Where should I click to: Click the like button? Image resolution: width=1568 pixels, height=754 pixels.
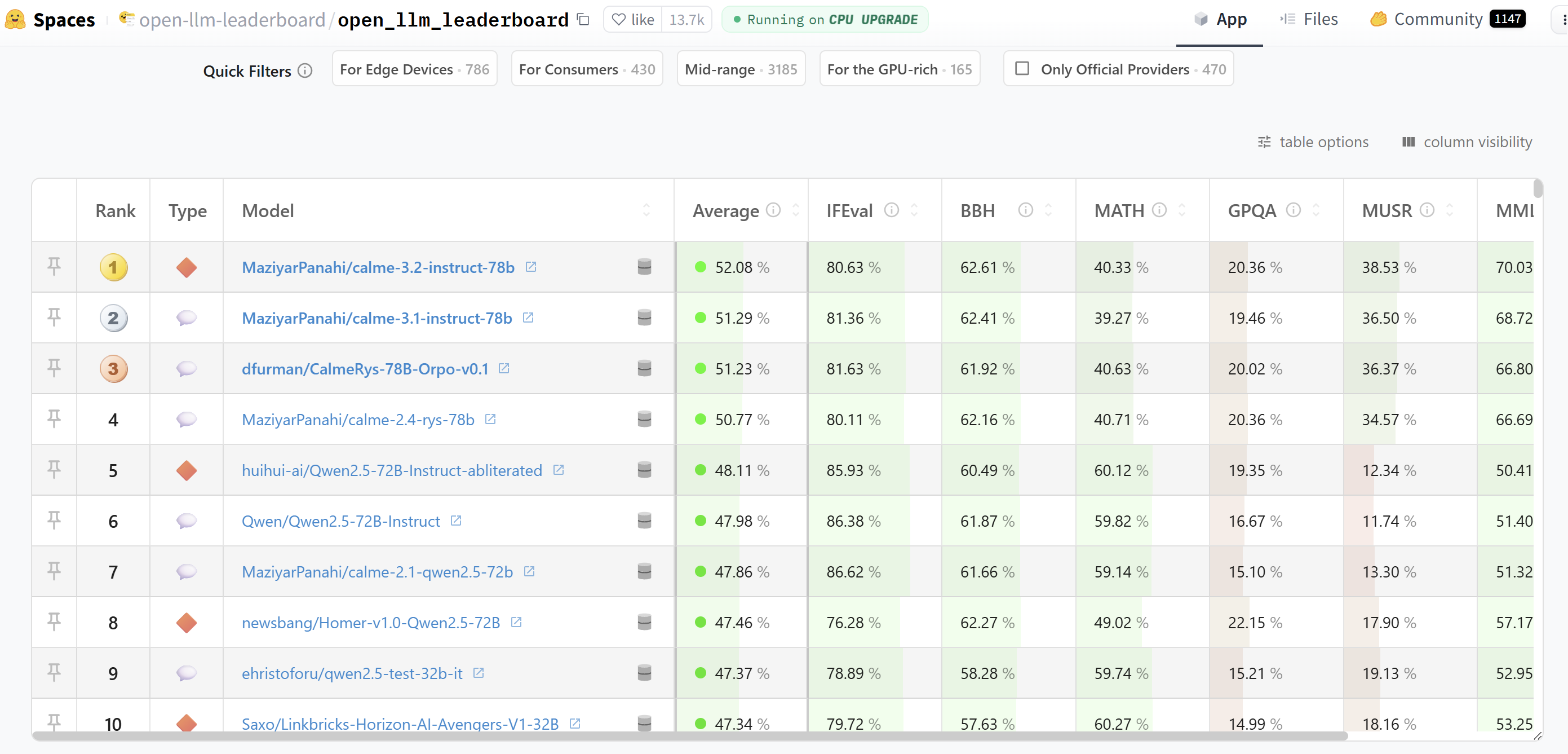[x=633, y=20]
